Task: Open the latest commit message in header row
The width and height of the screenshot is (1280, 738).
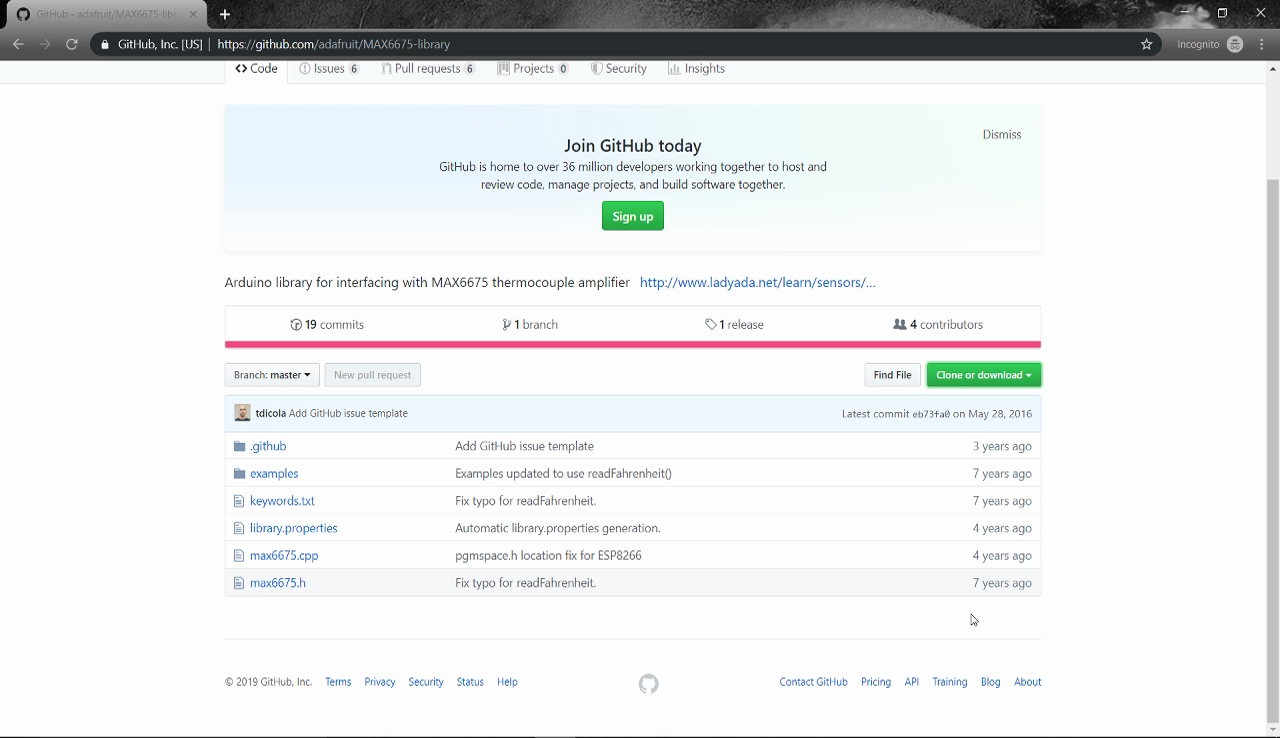Action: (348, 413)
